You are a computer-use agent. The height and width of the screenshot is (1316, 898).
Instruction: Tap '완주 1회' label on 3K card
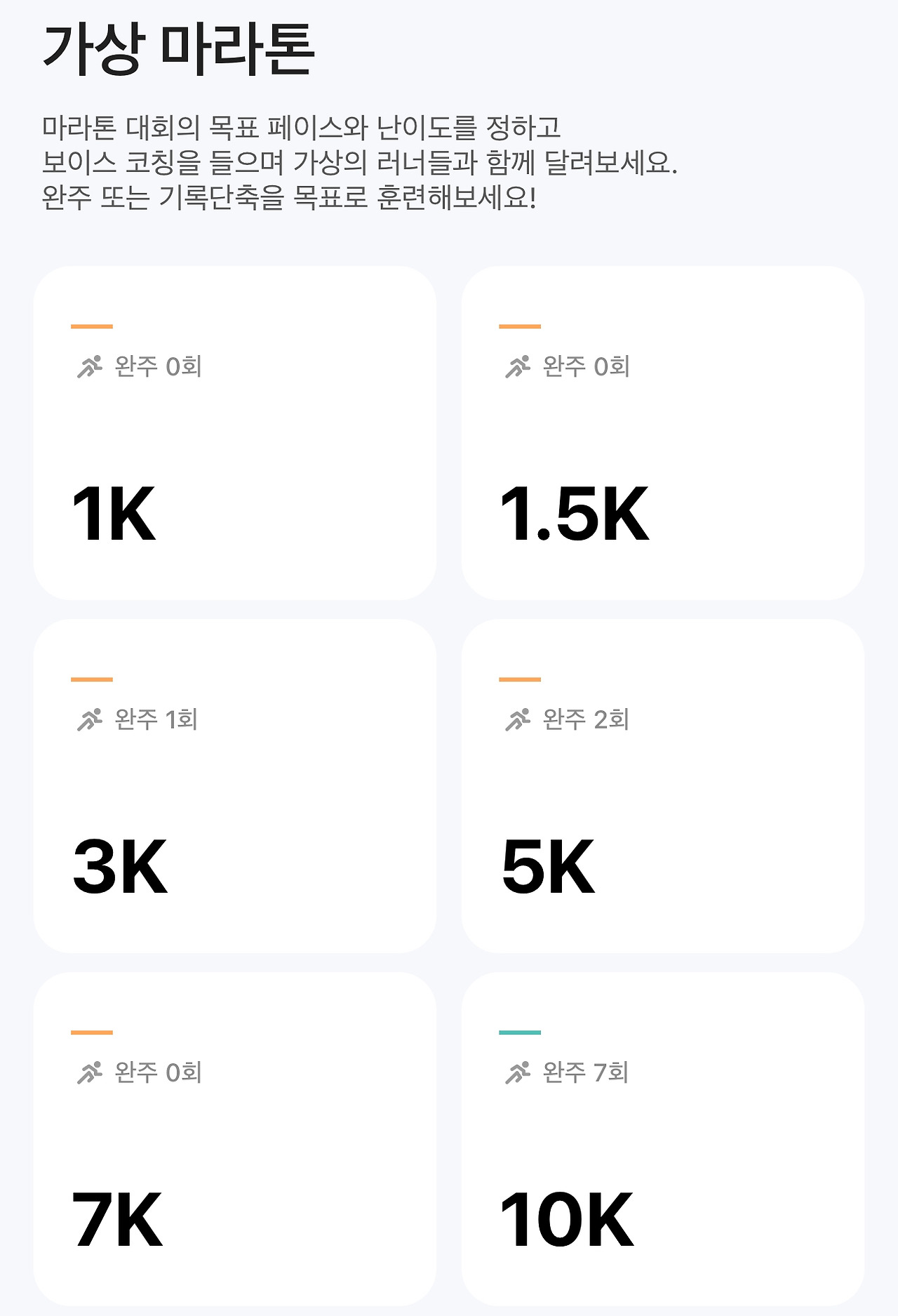[x=156, y=719]
